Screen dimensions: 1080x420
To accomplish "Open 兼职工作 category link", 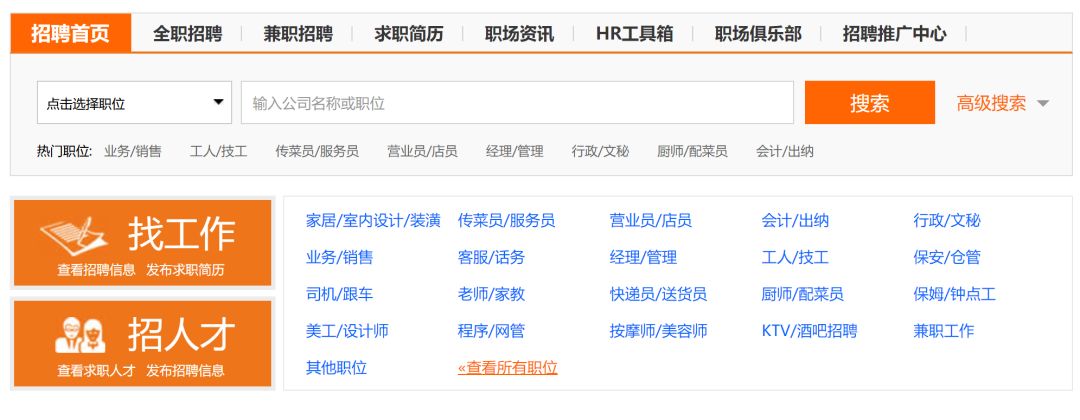I will point(944,330).
